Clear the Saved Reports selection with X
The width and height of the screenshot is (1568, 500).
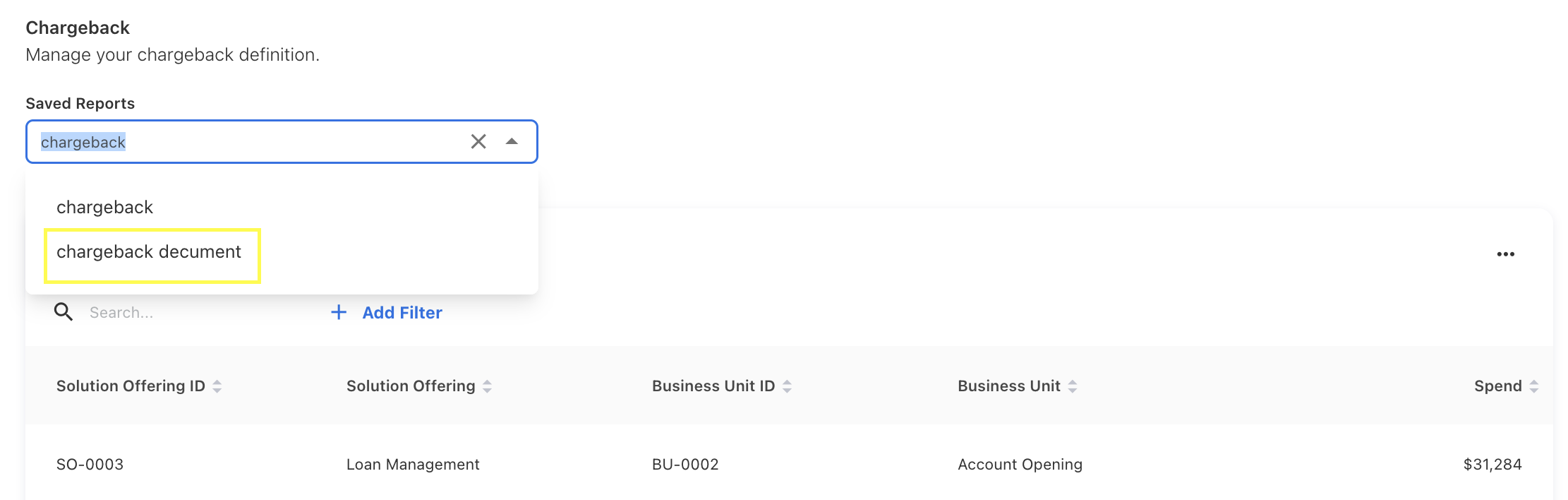point(478,142)
